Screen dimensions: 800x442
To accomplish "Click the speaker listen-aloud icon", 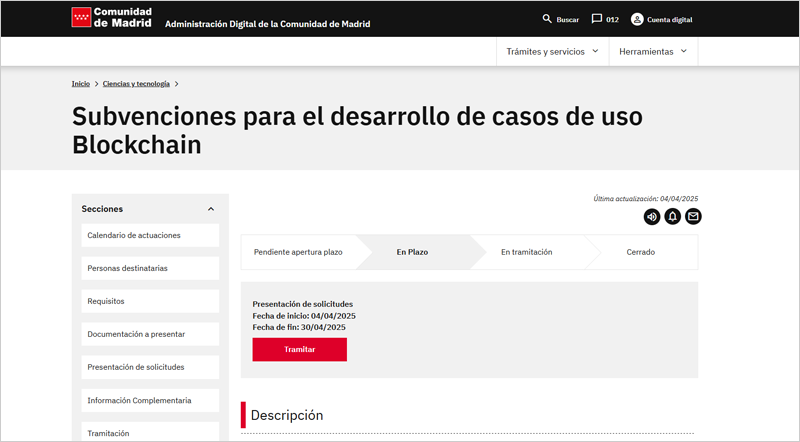I will 652,216.
